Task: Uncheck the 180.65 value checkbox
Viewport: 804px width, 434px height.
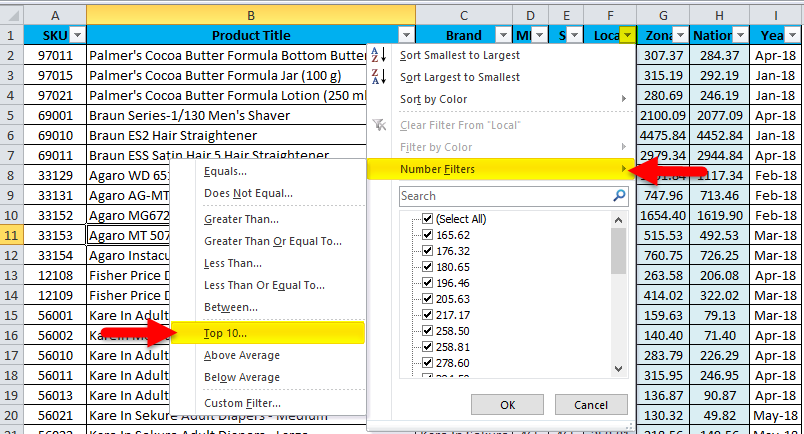Action: pyautogui.click(x=428, y=267)
